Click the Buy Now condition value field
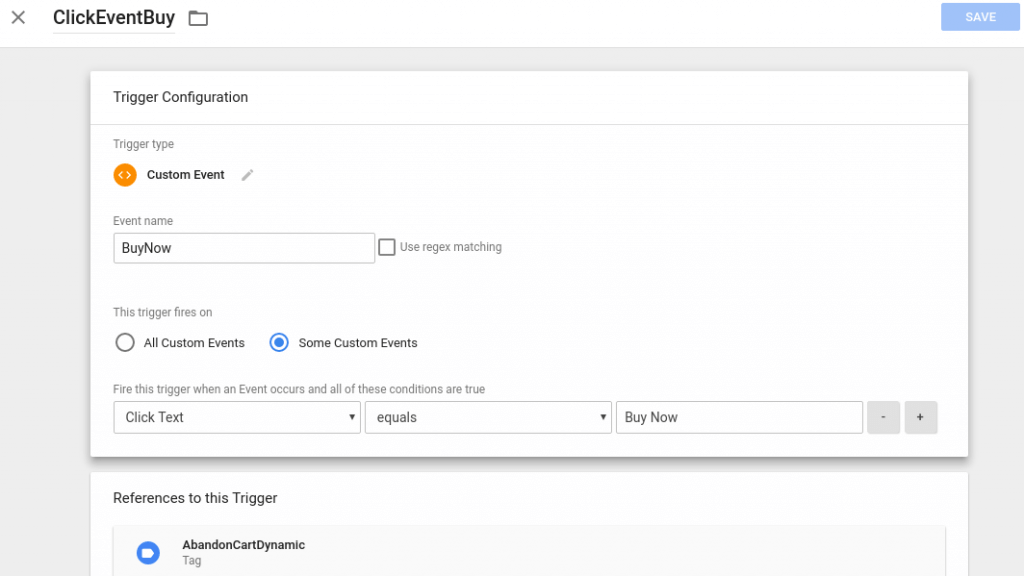This screenshot has width=1024, height=576. tap(739, 417)
